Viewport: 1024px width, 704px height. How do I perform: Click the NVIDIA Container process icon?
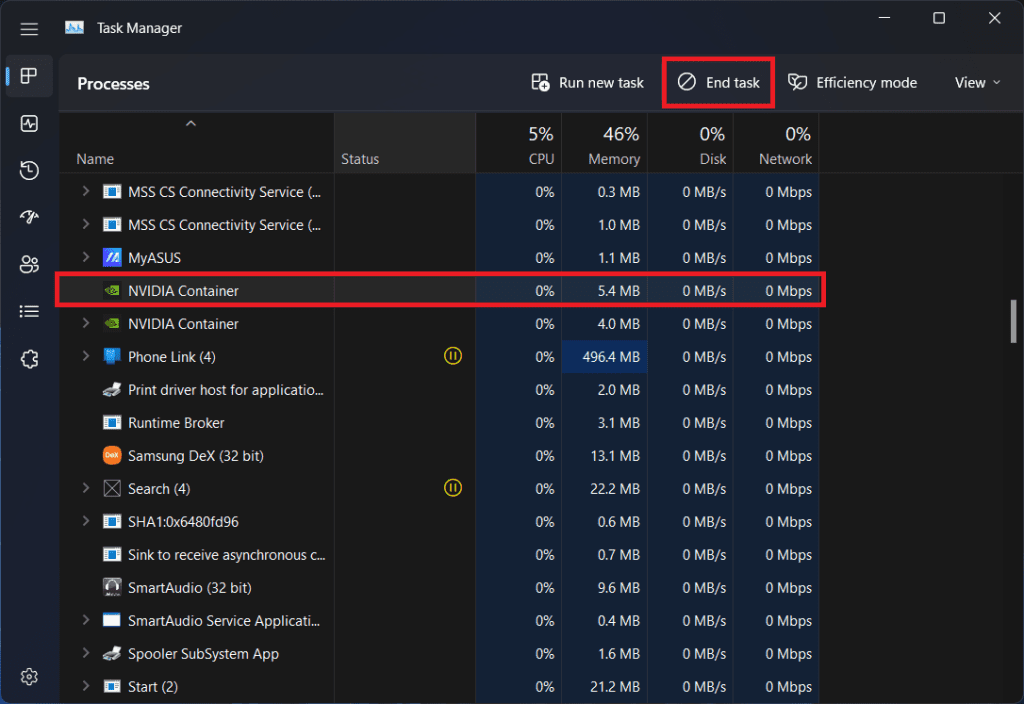(111, 290)
